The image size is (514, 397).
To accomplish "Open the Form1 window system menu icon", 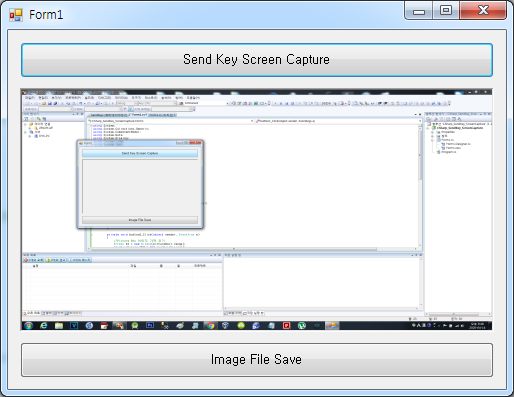I will pos(16,15).
